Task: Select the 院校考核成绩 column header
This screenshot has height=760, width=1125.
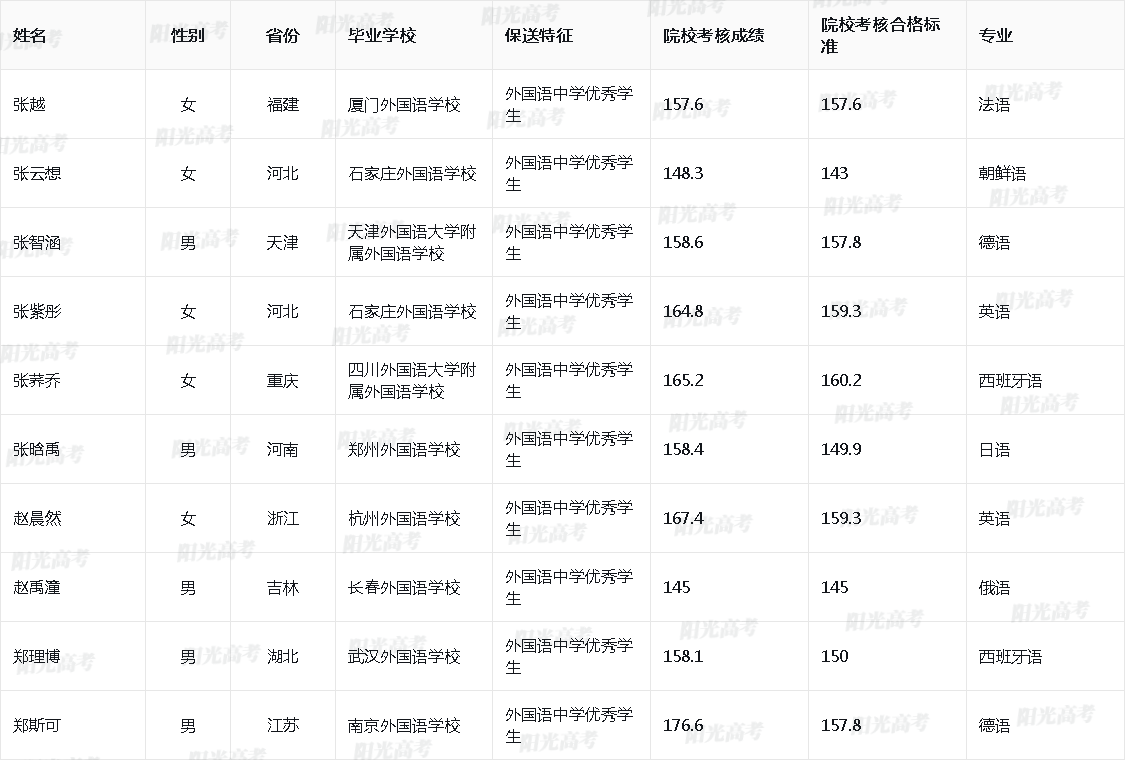Action: tap(713, 36)
